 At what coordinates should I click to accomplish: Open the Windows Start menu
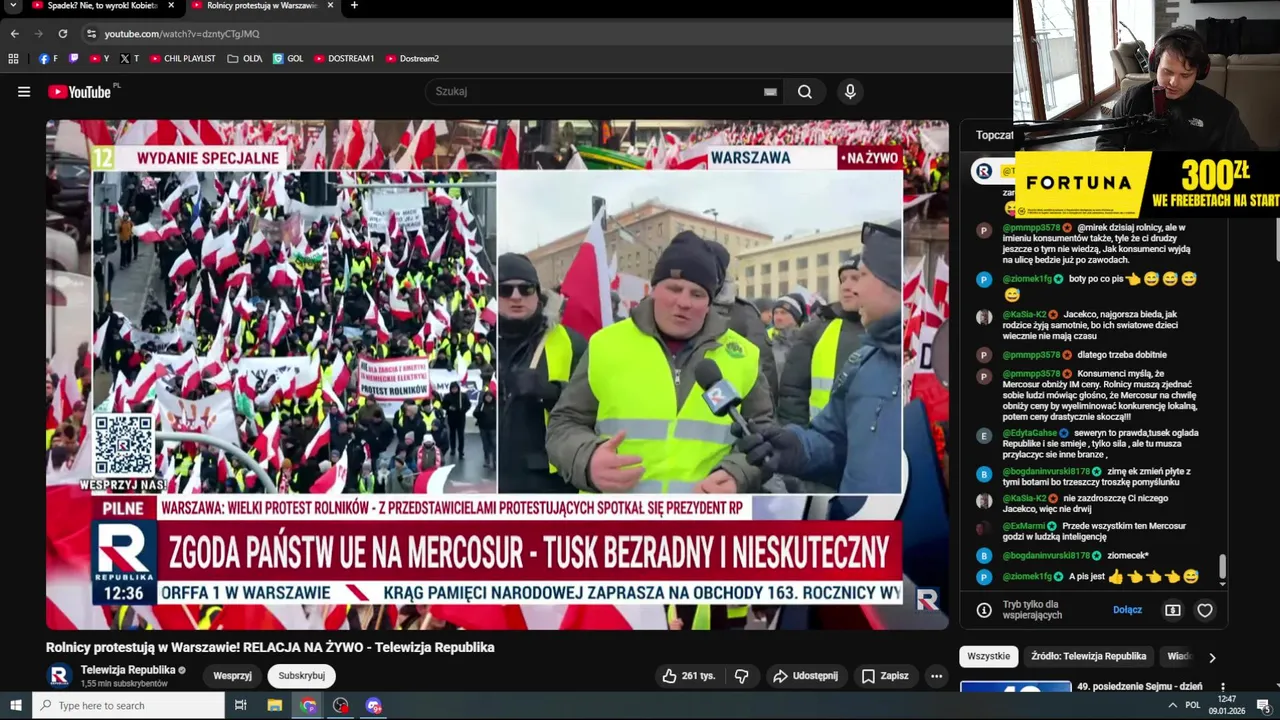(16, 706)
